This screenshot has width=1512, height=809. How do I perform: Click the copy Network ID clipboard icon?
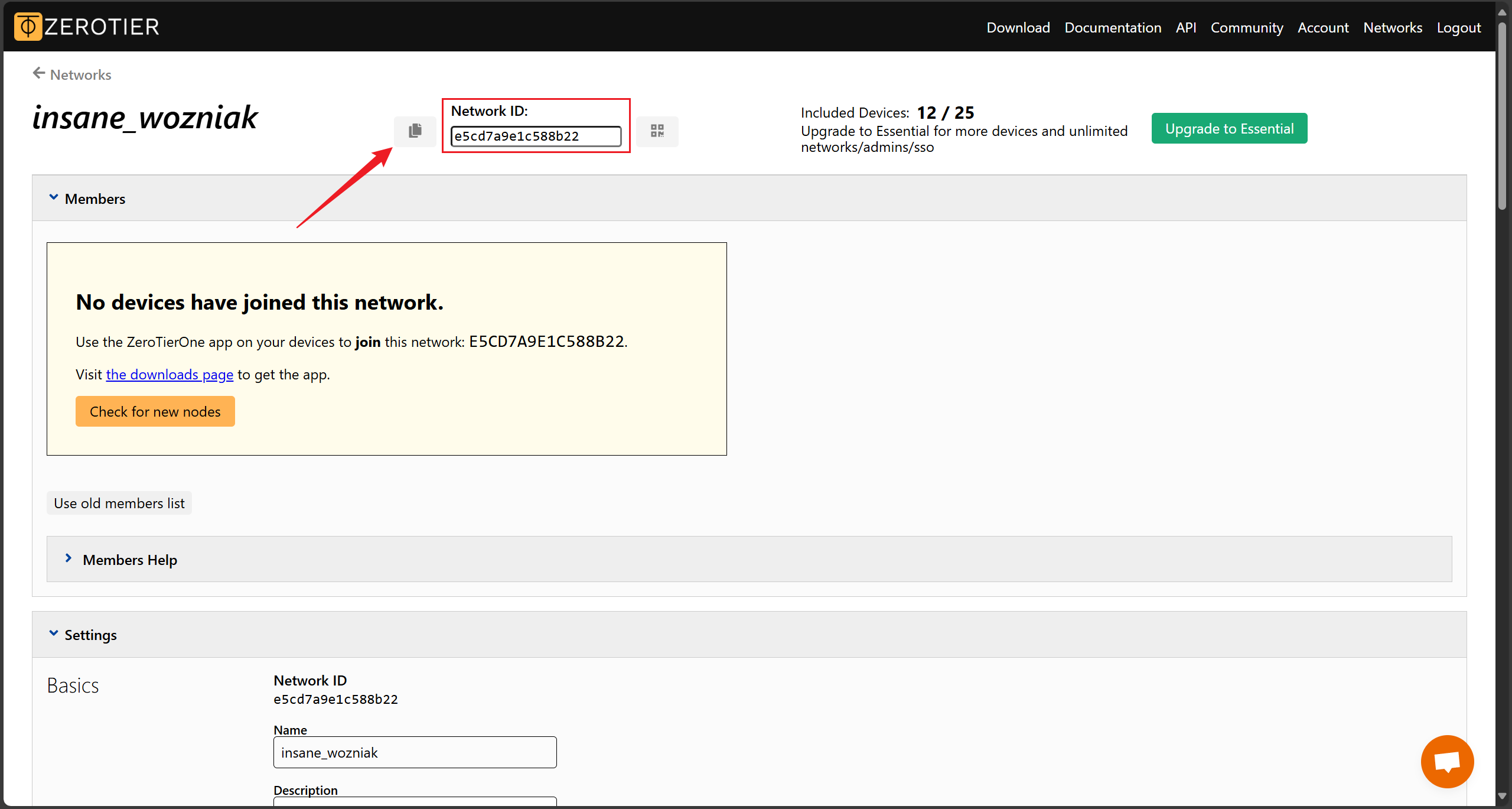415,131
